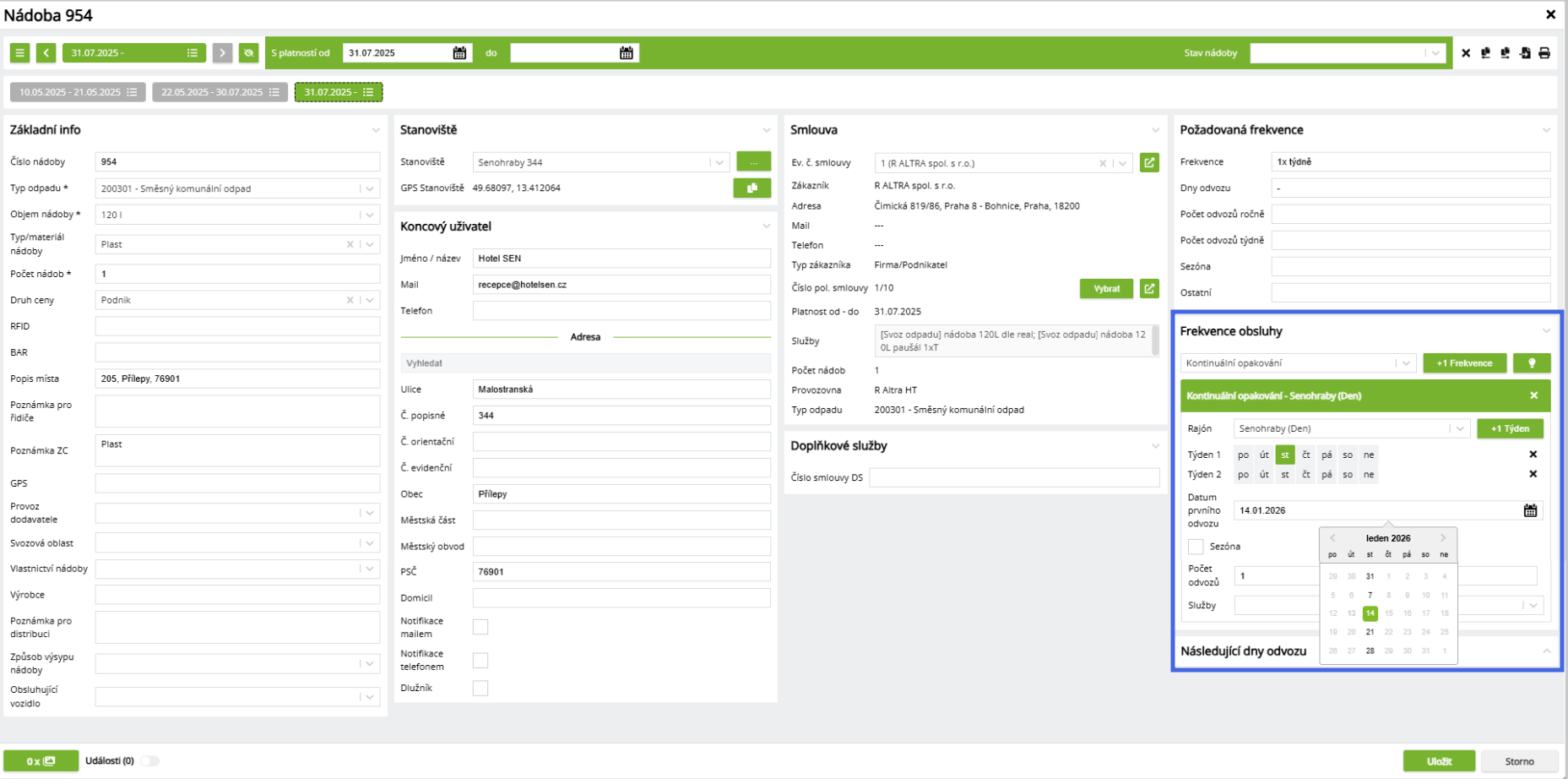Open the Stav nádoby dropdown

(1435, 53)
